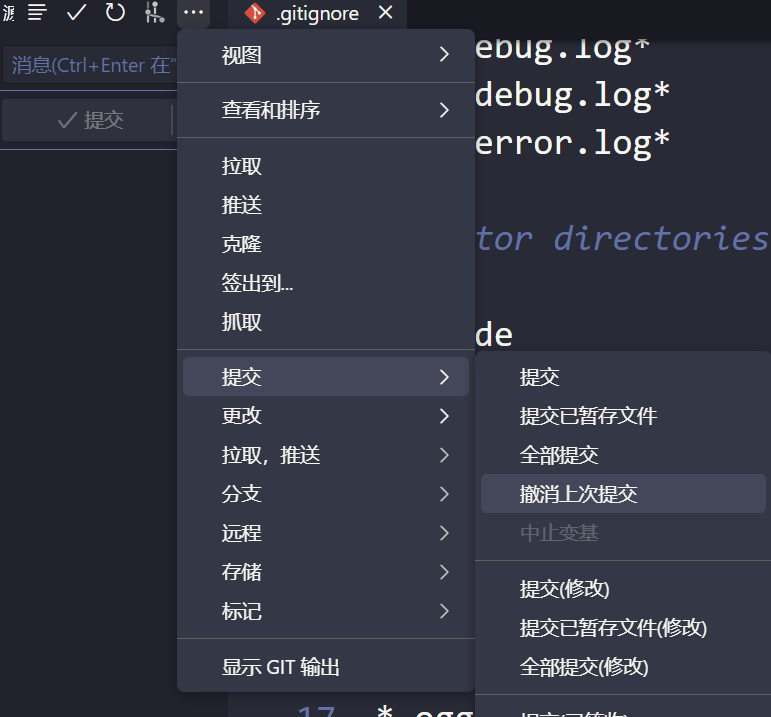This screenshot has height=717, width=771.
Task: Select the .gitignore tab
Action: [x=317, y=14]
